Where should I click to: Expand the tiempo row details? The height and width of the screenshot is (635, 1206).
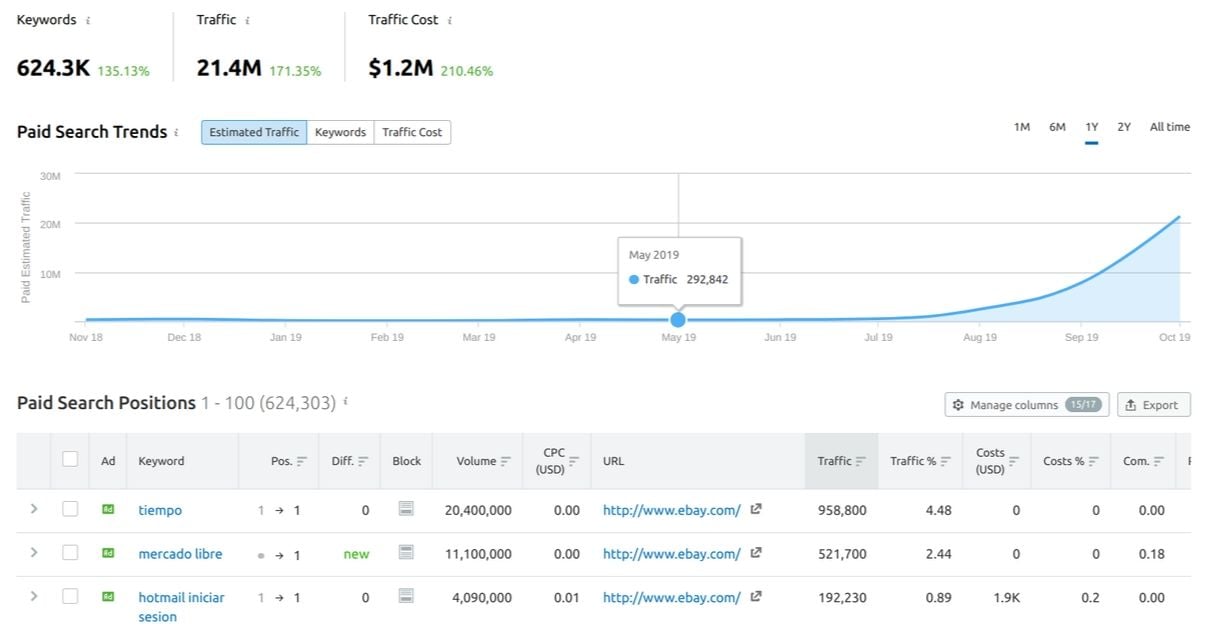34,509
